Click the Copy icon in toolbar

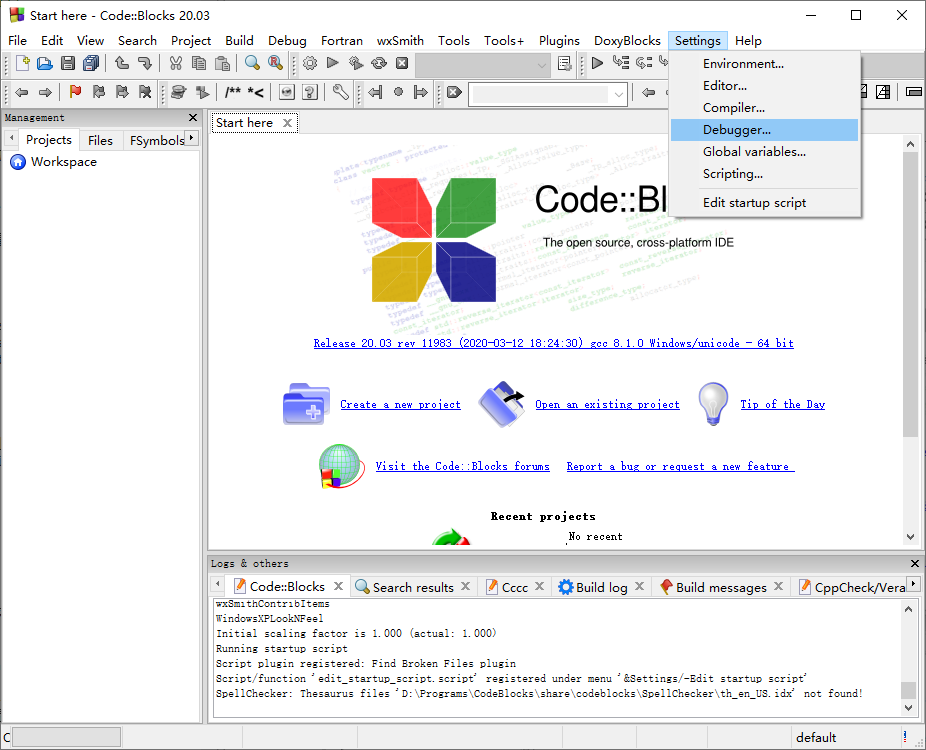tap(199, 63)
